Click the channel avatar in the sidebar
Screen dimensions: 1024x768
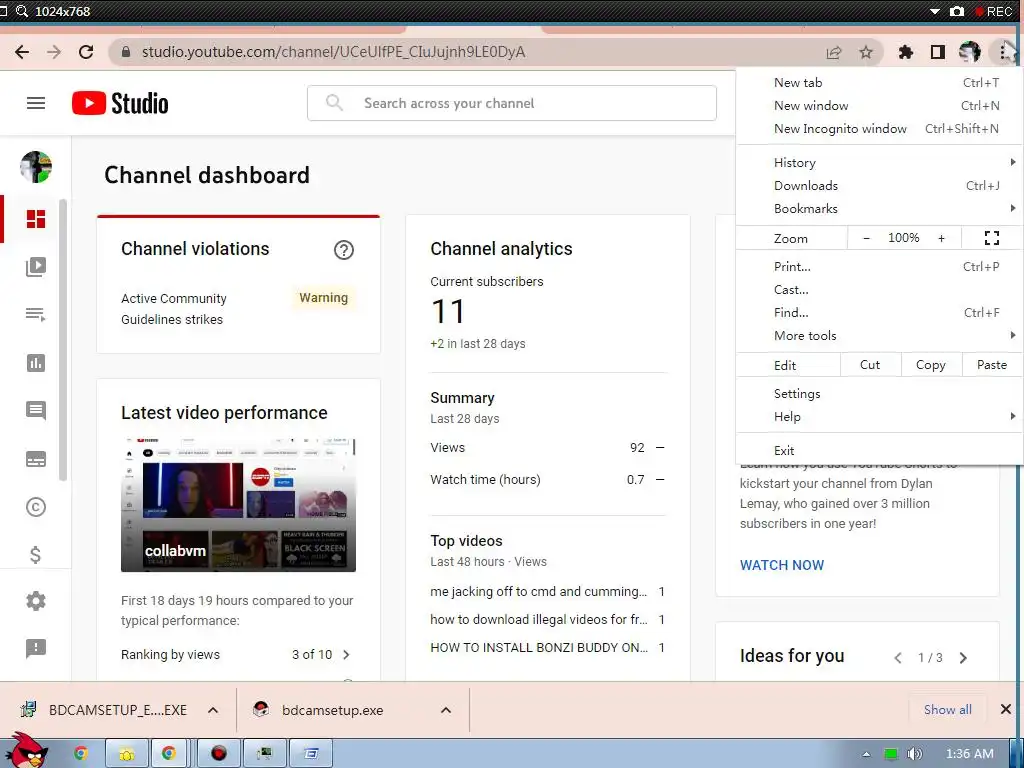click(x=36, y=167)
